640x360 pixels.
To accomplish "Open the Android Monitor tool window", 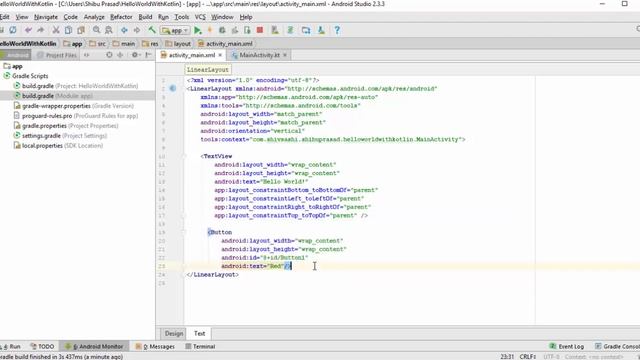I will tap(95, 347).
